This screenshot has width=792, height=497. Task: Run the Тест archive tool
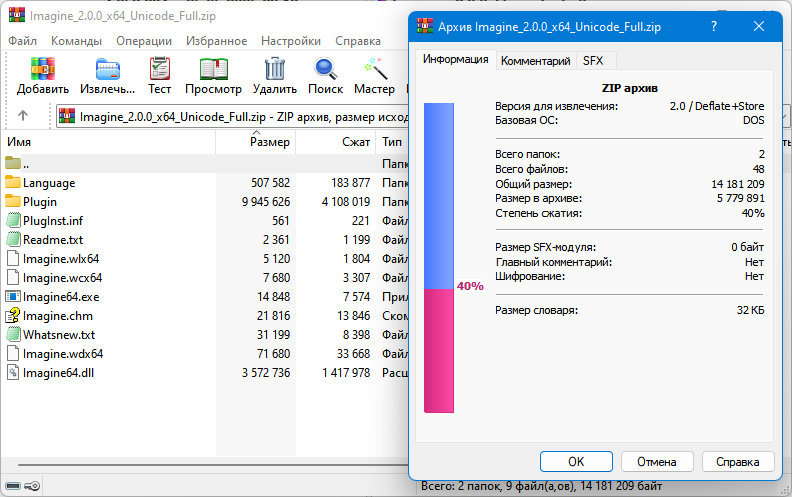click(x=160, y=69)
